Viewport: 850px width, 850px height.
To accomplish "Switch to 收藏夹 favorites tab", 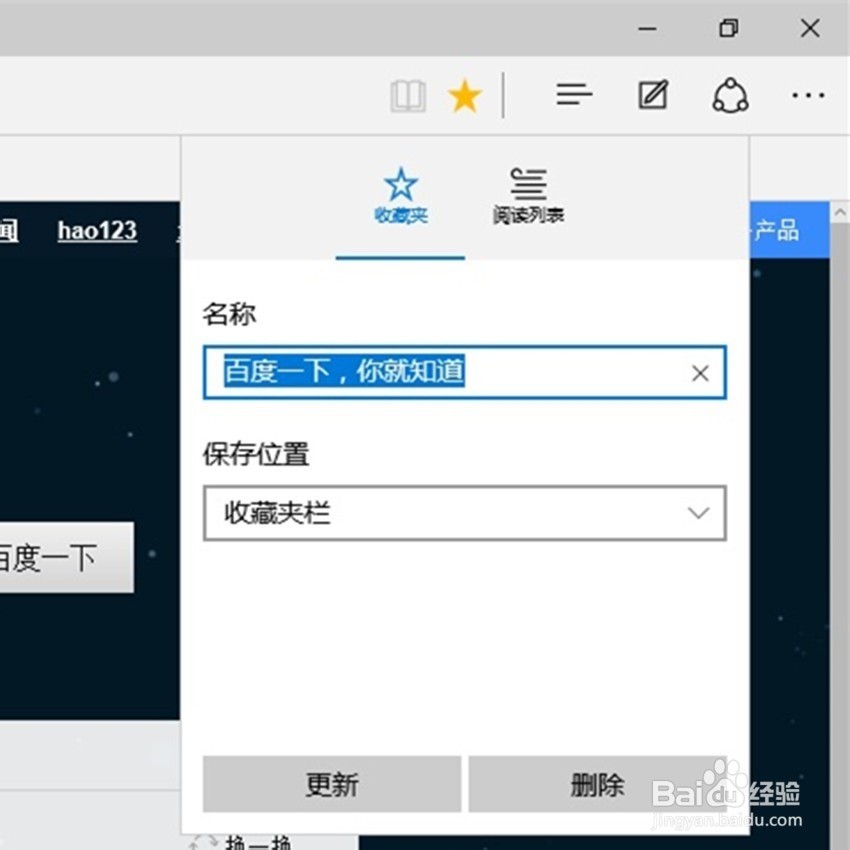I will 401,196.
